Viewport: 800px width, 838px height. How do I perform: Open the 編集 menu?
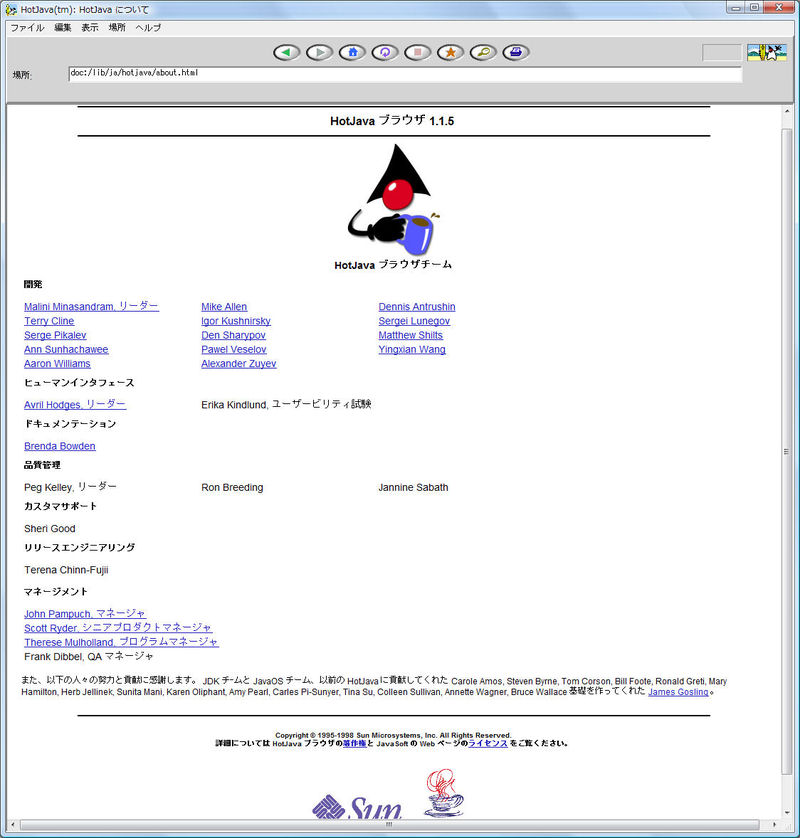[x=63, y=28]
